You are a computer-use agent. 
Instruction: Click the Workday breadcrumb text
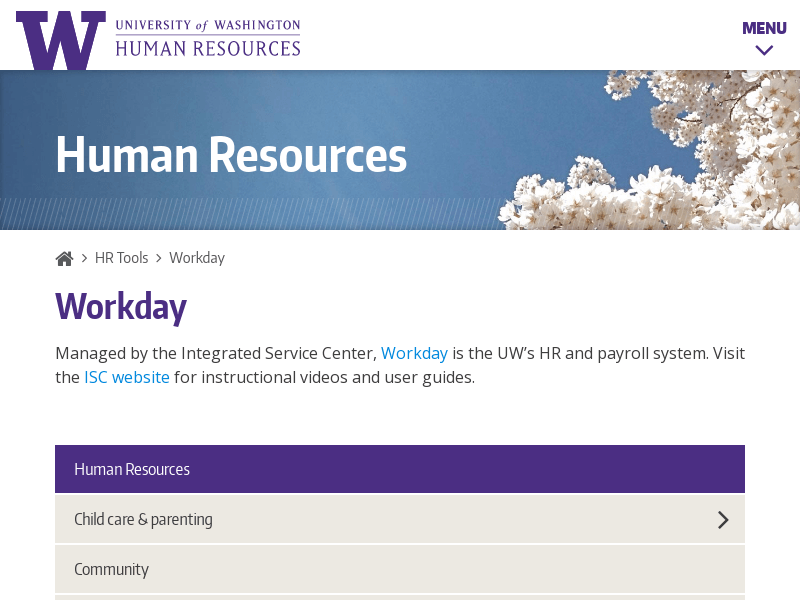click(x=197, y=258)
